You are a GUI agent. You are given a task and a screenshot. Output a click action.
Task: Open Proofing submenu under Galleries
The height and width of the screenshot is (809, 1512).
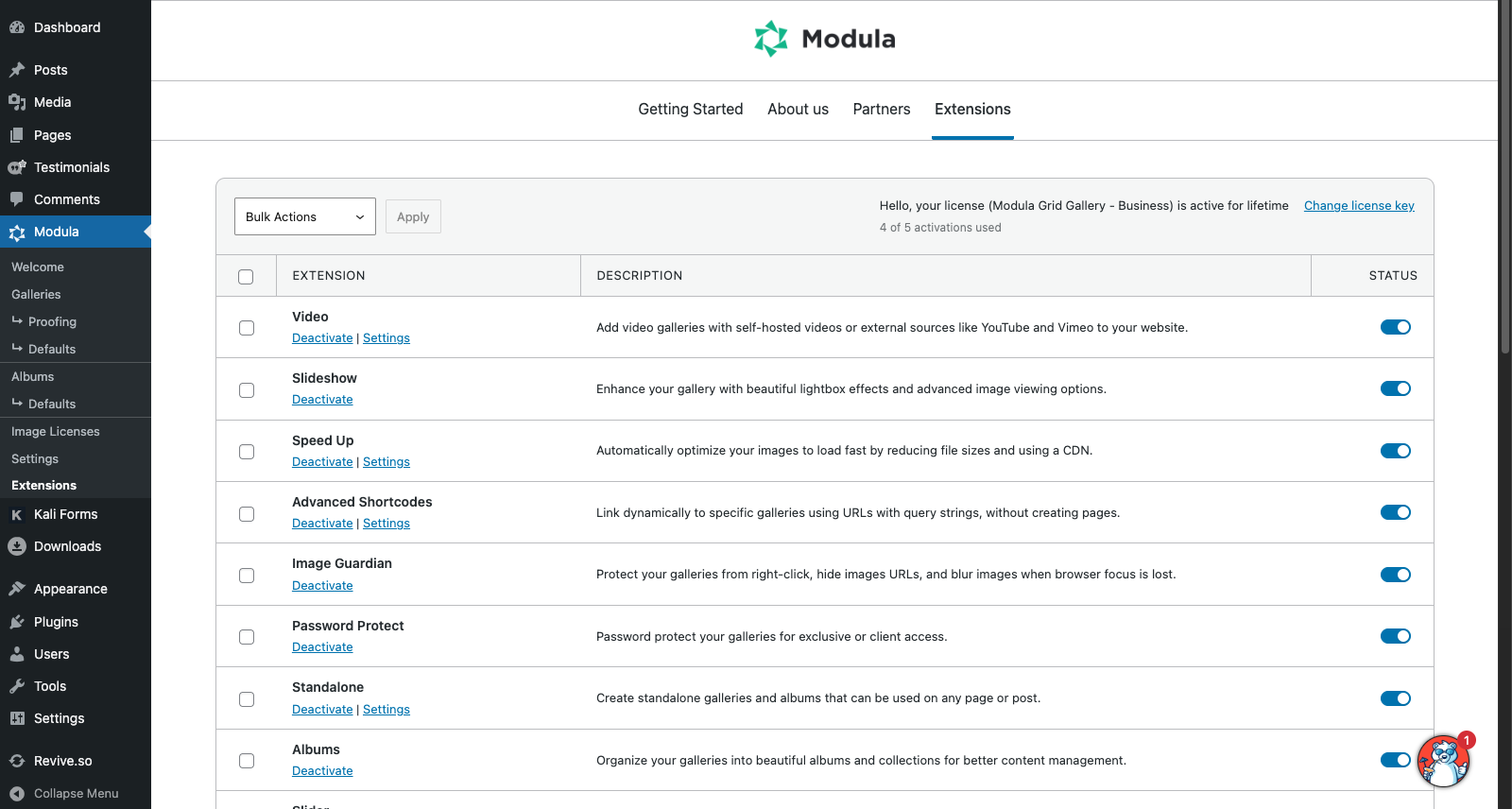coord(52,322)
